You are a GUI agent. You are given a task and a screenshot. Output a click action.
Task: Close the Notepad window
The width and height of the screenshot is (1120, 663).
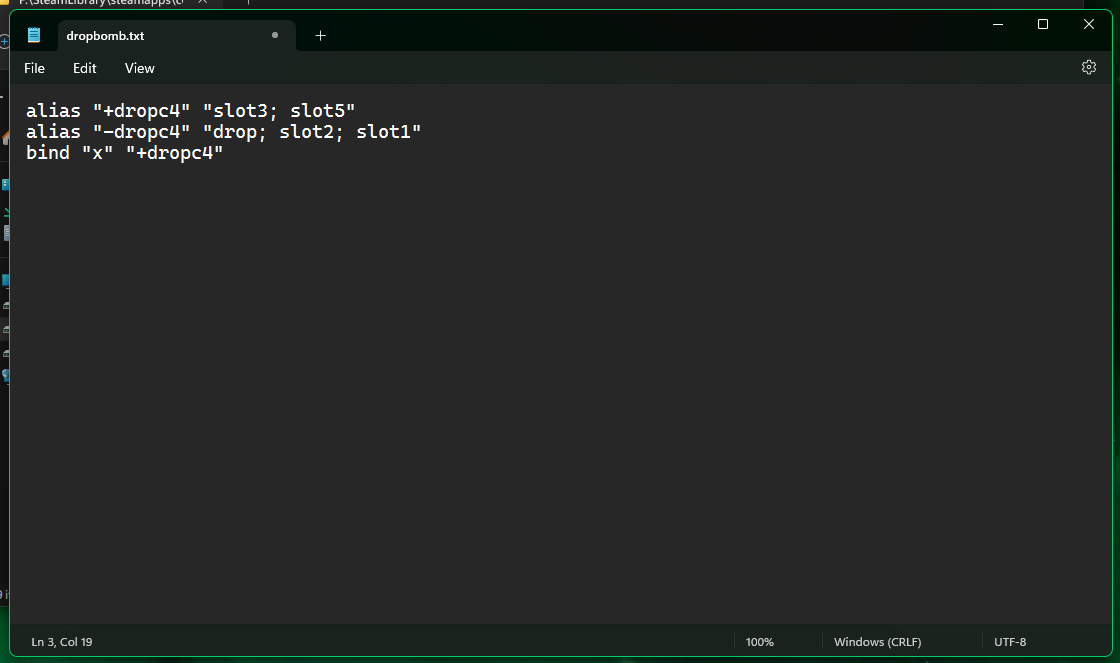1089,24
